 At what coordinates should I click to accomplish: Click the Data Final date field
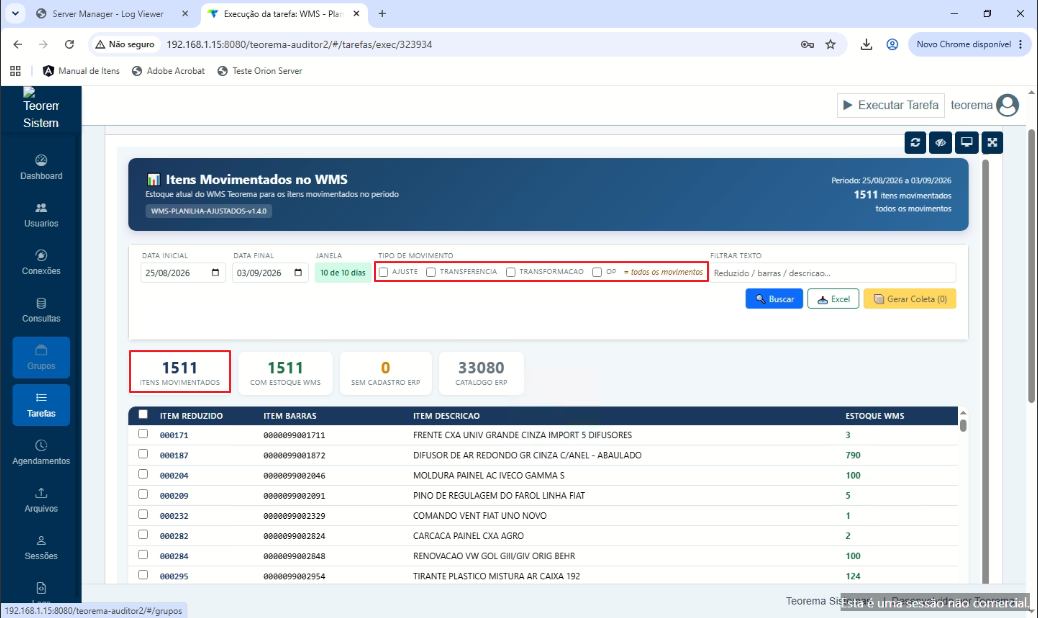pos(270,273)
